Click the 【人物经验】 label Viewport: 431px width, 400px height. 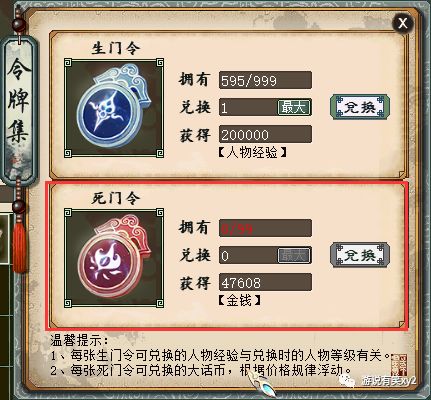tap(252, 153)
